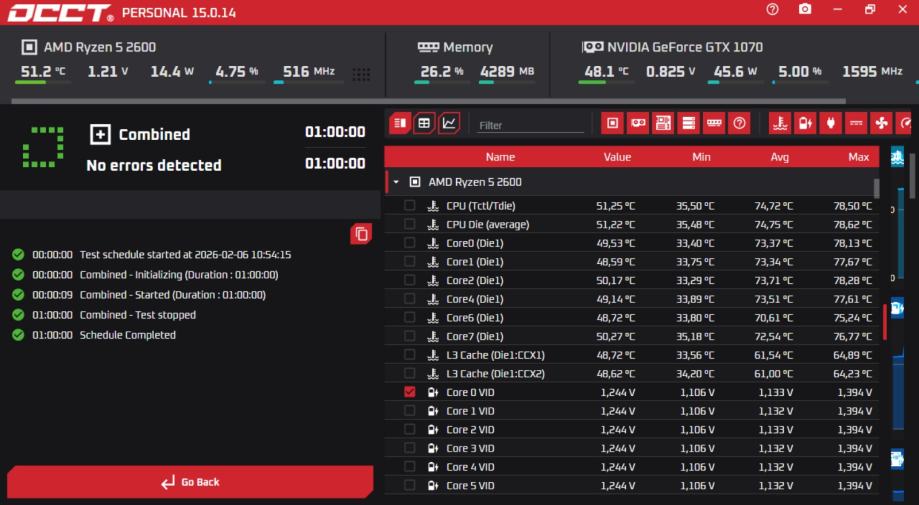This screenshot has width=919, height=505.
Task: Enable the Core 3 VID checkbox
Action: coord(410,448)
